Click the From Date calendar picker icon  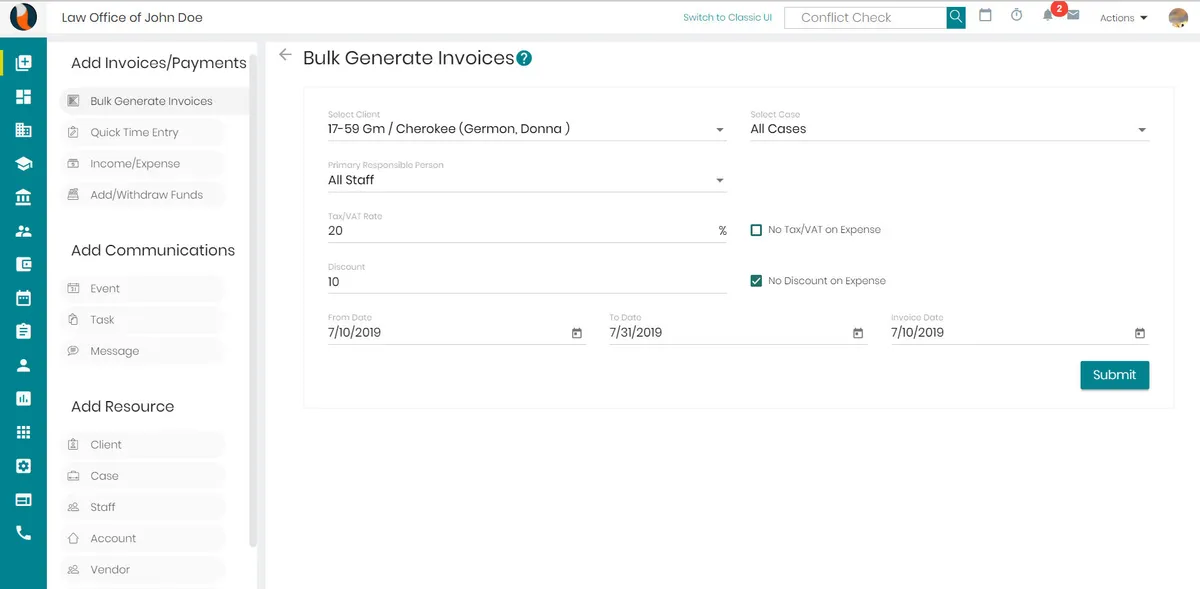tap(577, 333)
